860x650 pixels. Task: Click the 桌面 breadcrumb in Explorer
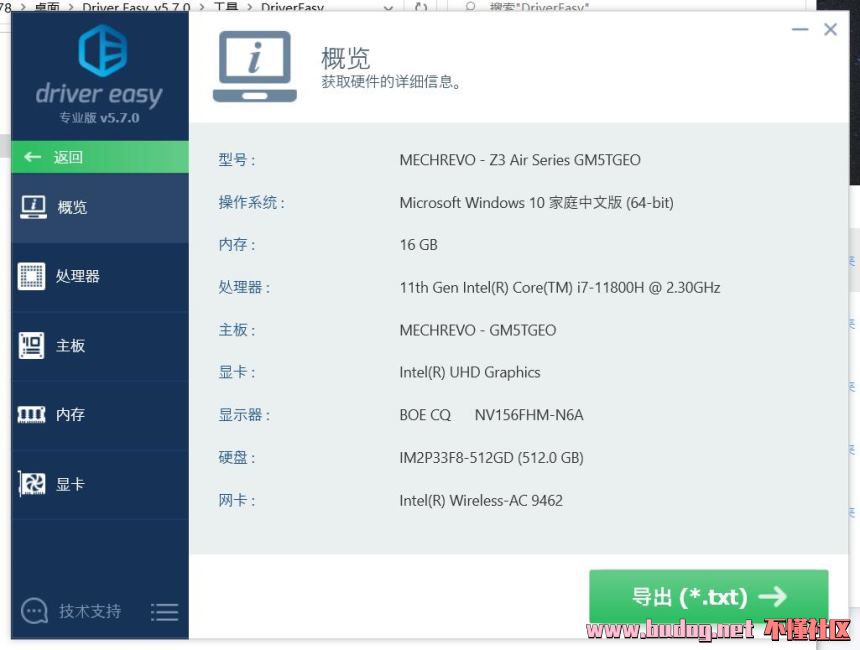pos(47,7)
